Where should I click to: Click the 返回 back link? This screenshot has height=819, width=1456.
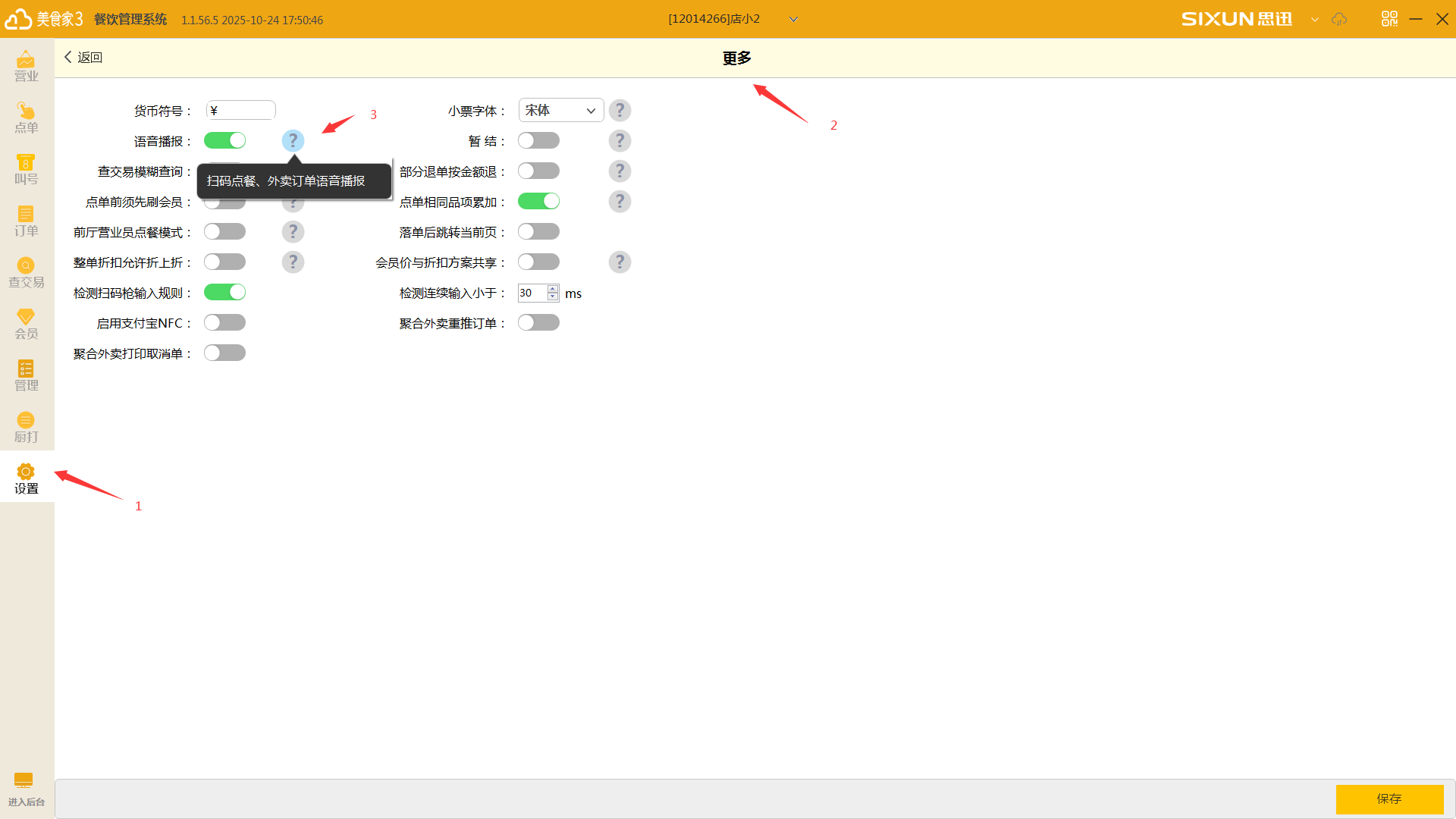tap(83, 58)
